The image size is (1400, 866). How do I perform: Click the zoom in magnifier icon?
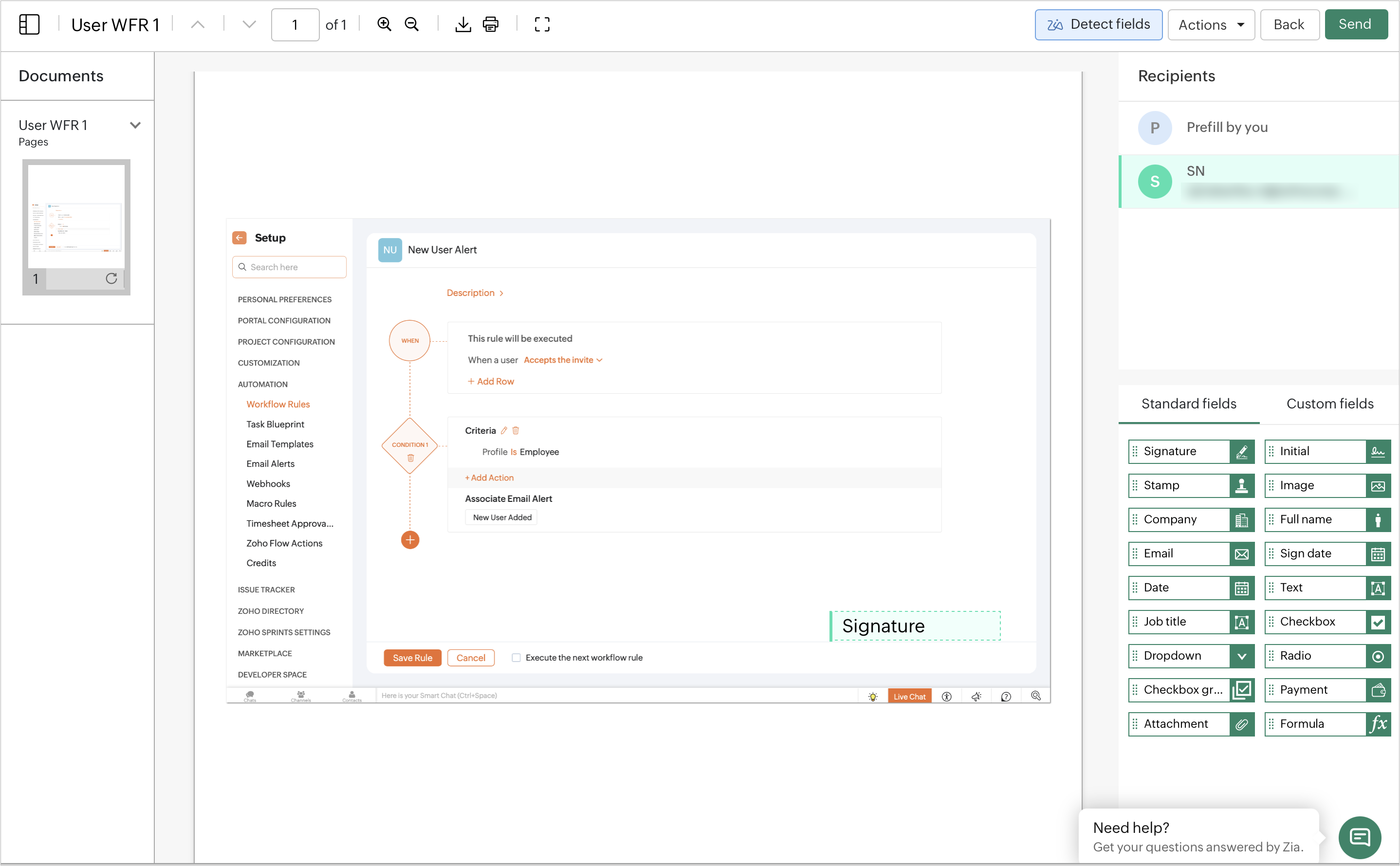click(x=384, y=25)
